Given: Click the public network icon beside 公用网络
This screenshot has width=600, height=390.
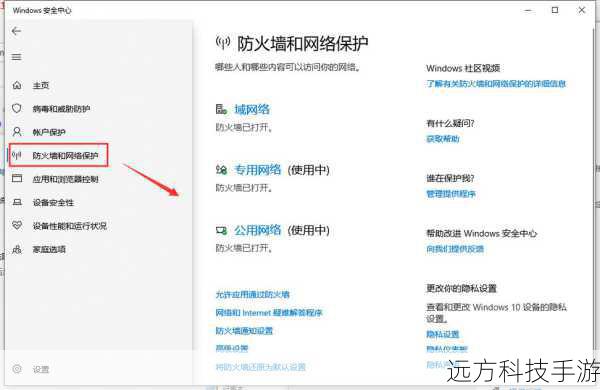Looking at the screenshot, I should click(x=221, y=230).
